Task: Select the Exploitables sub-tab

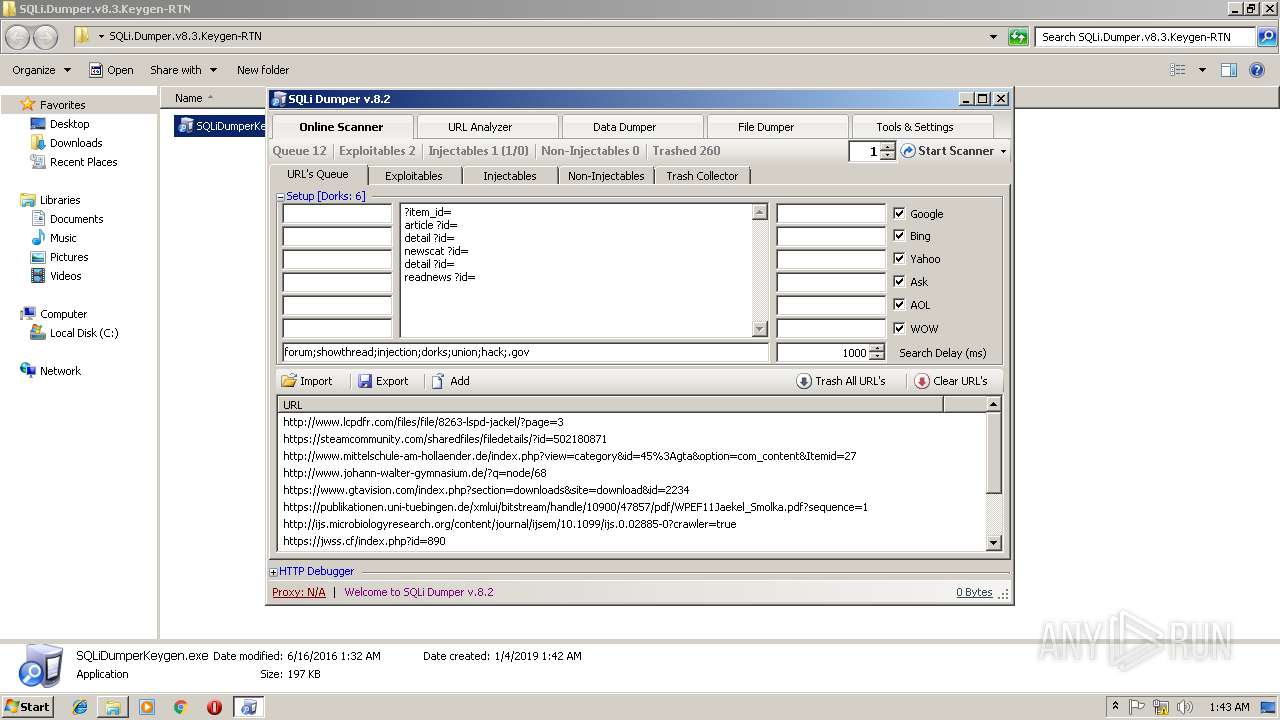Action: coord(414,176)
